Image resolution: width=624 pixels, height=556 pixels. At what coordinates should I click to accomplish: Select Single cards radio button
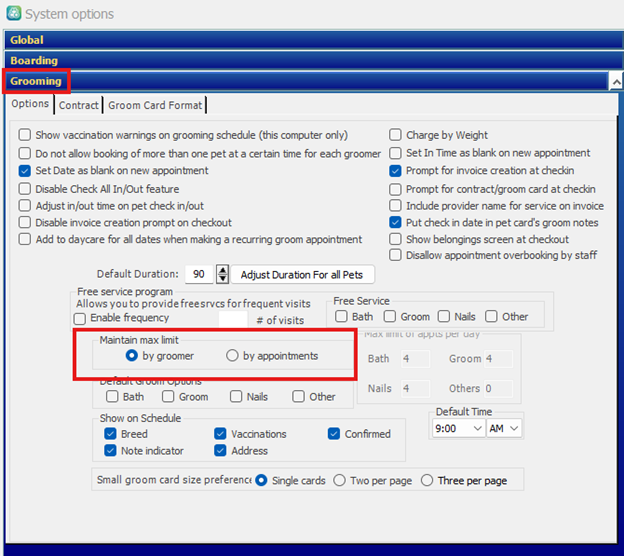click(x=261, y=480)
